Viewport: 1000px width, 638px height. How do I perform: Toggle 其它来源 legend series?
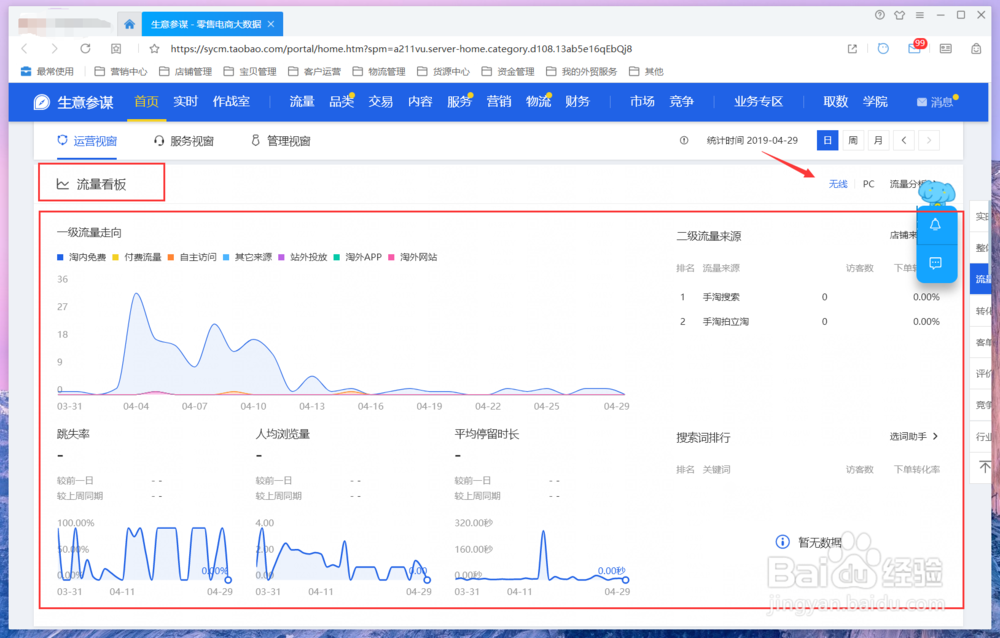247,257
